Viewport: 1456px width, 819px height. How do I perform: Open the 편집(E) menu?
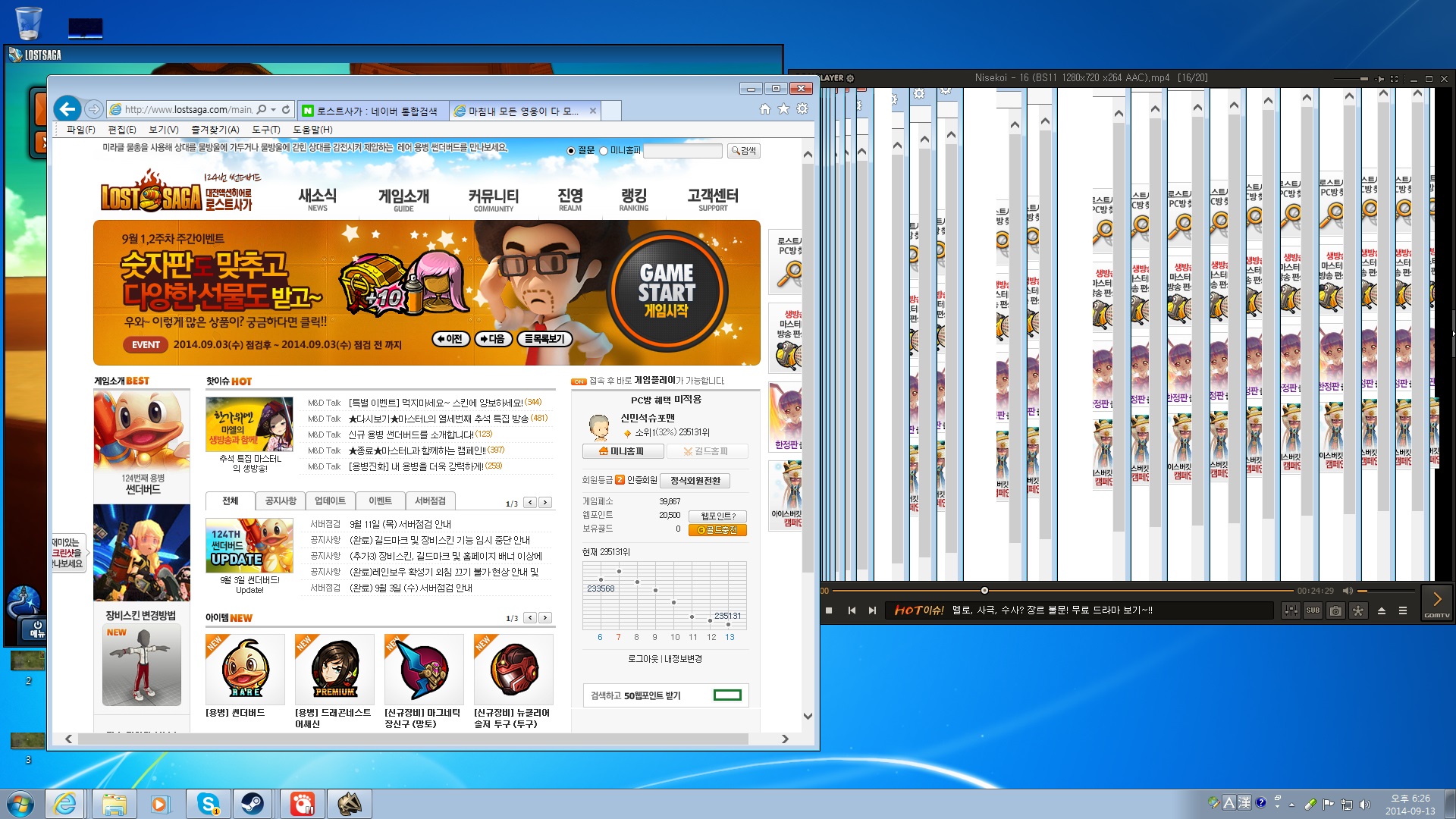tap(122, 130)
